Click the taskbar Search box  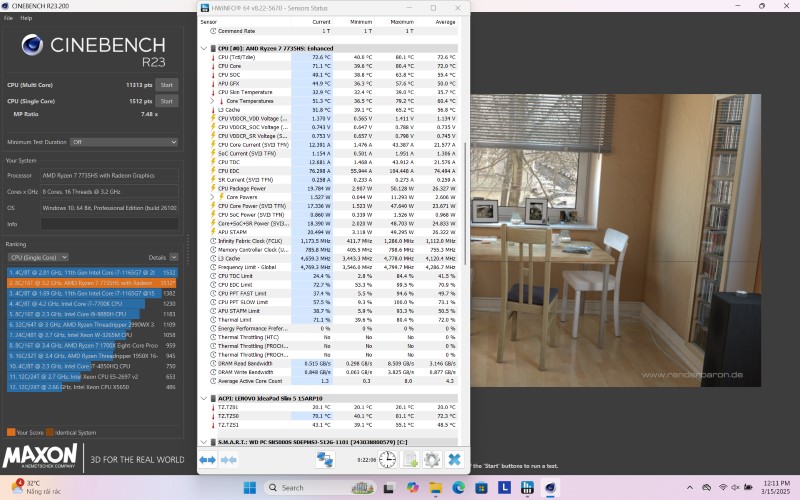320,488
